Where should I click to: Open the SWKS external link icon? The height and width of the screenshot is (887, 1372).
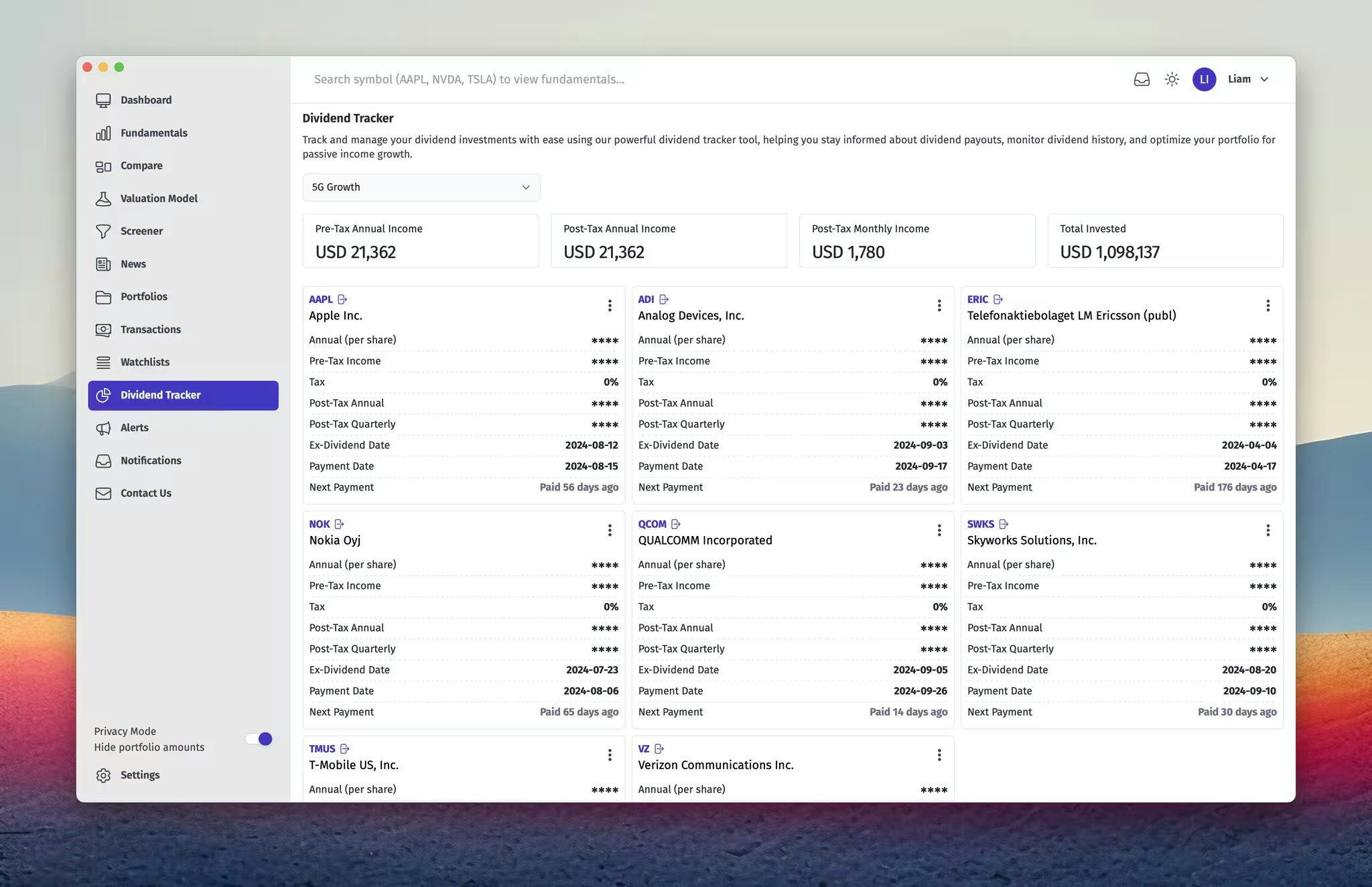tap(1004, 524)
